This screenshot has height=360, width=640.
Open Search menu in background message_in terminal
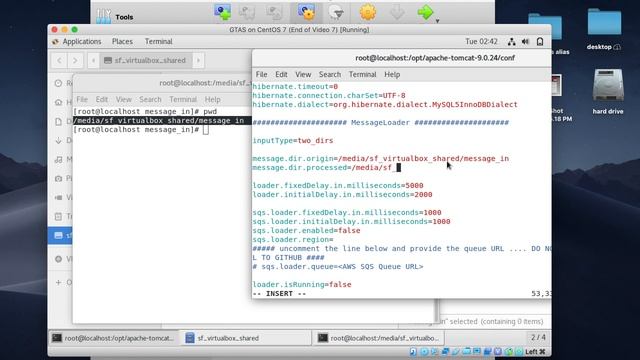(150, 100)
